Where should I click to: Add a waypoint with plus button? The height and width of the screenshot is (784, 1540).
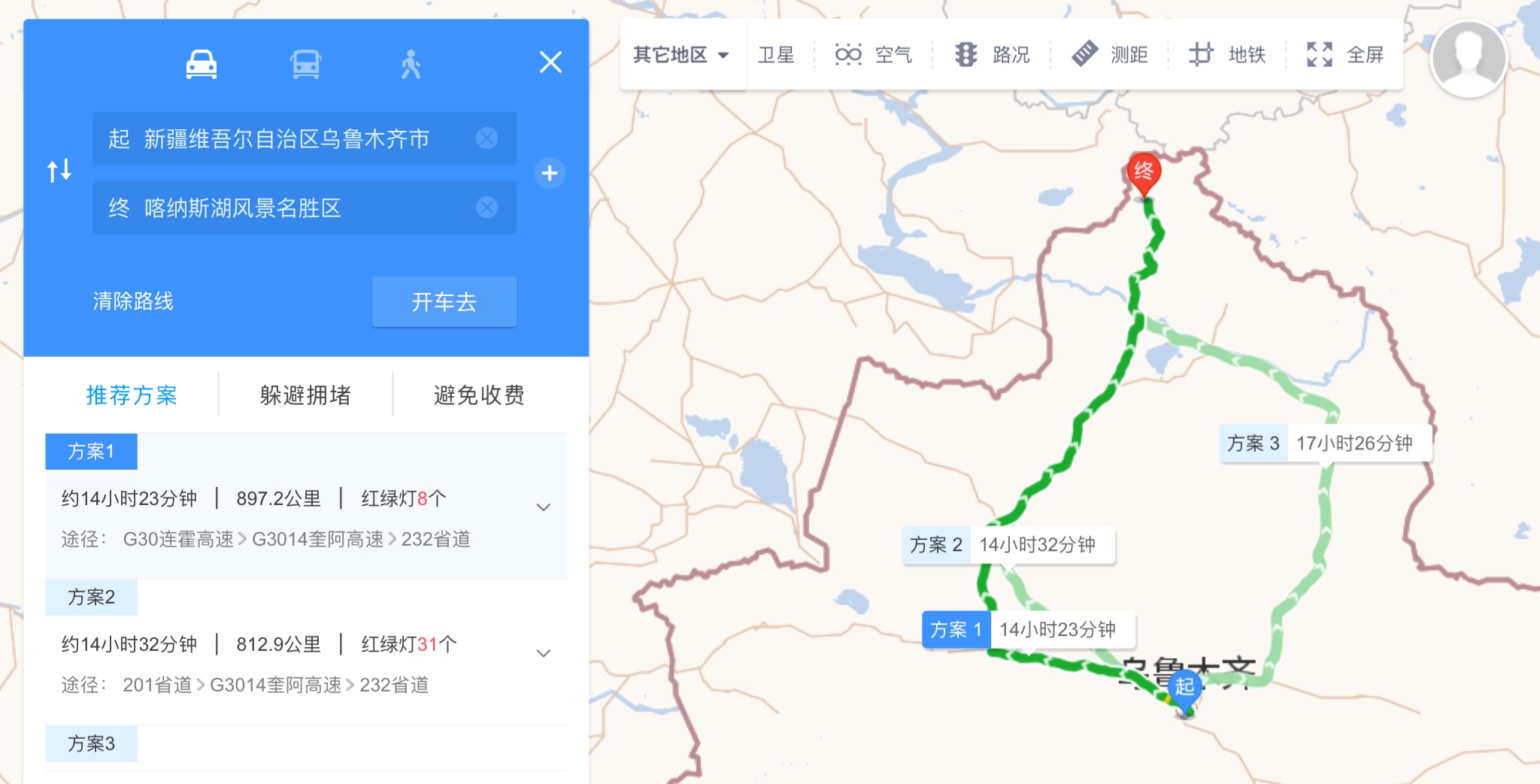click(550, 173)
